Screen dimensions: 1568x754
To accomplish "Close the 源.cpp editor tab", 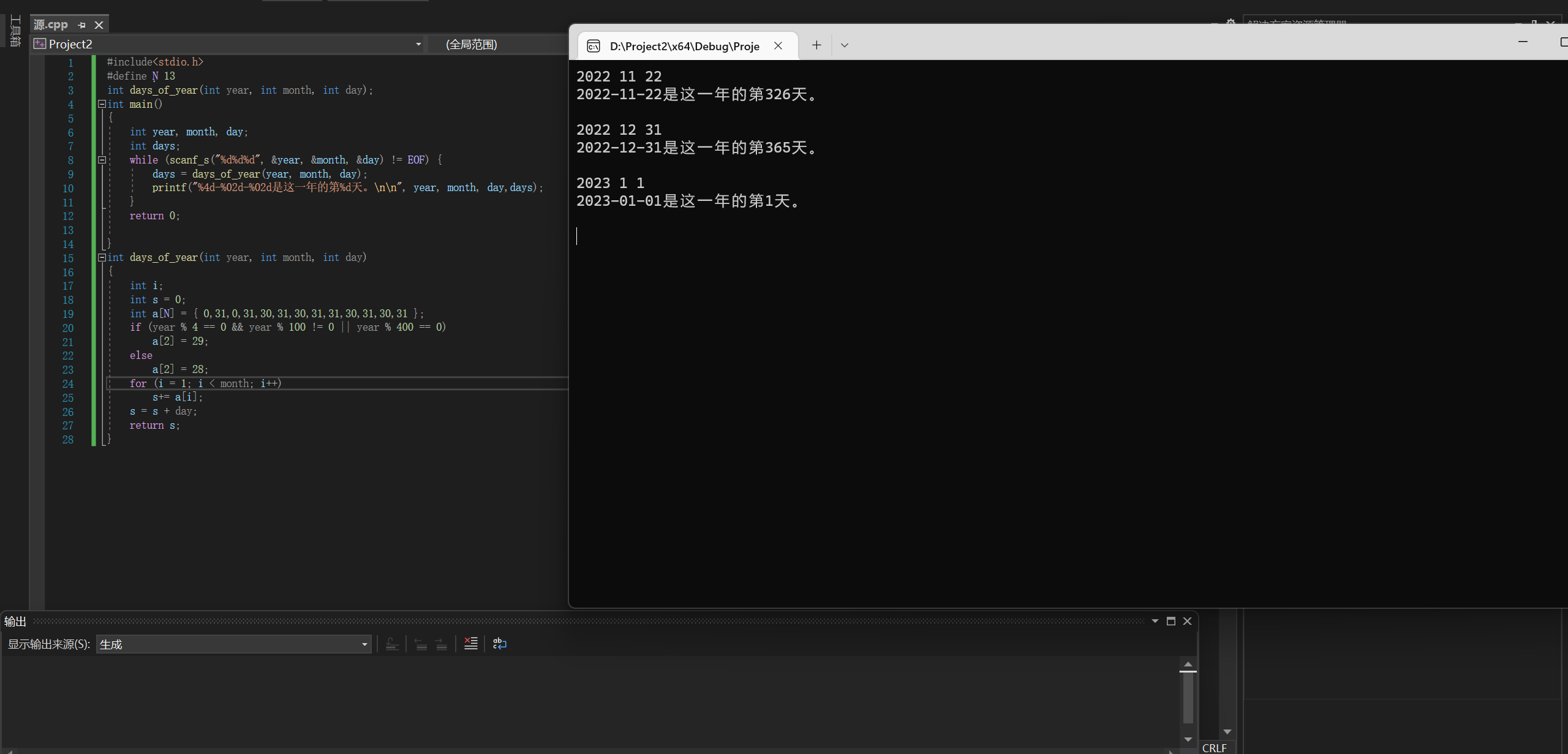I will click(x=99, y=25).
